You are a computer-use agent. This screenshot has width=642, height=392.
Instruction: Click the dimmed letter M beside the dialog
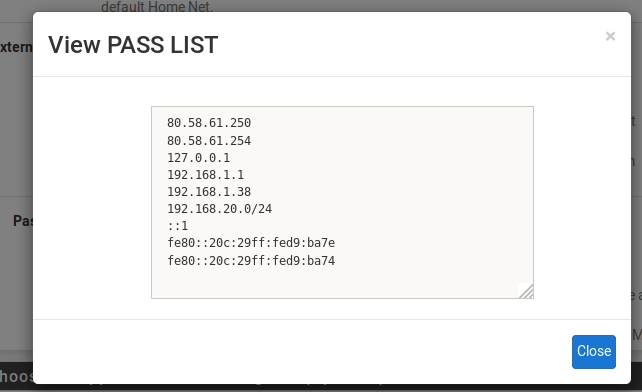click(x=637, y=335)
